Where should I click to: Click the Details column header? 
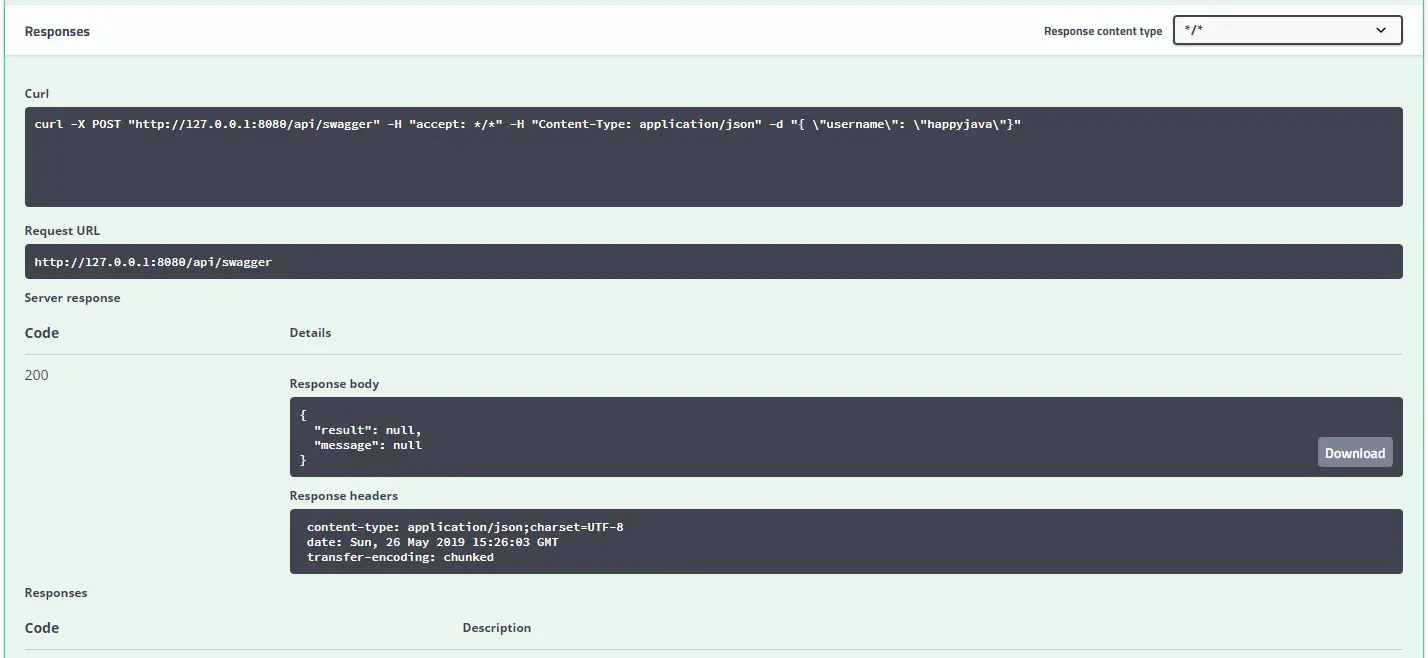(310, 332)
